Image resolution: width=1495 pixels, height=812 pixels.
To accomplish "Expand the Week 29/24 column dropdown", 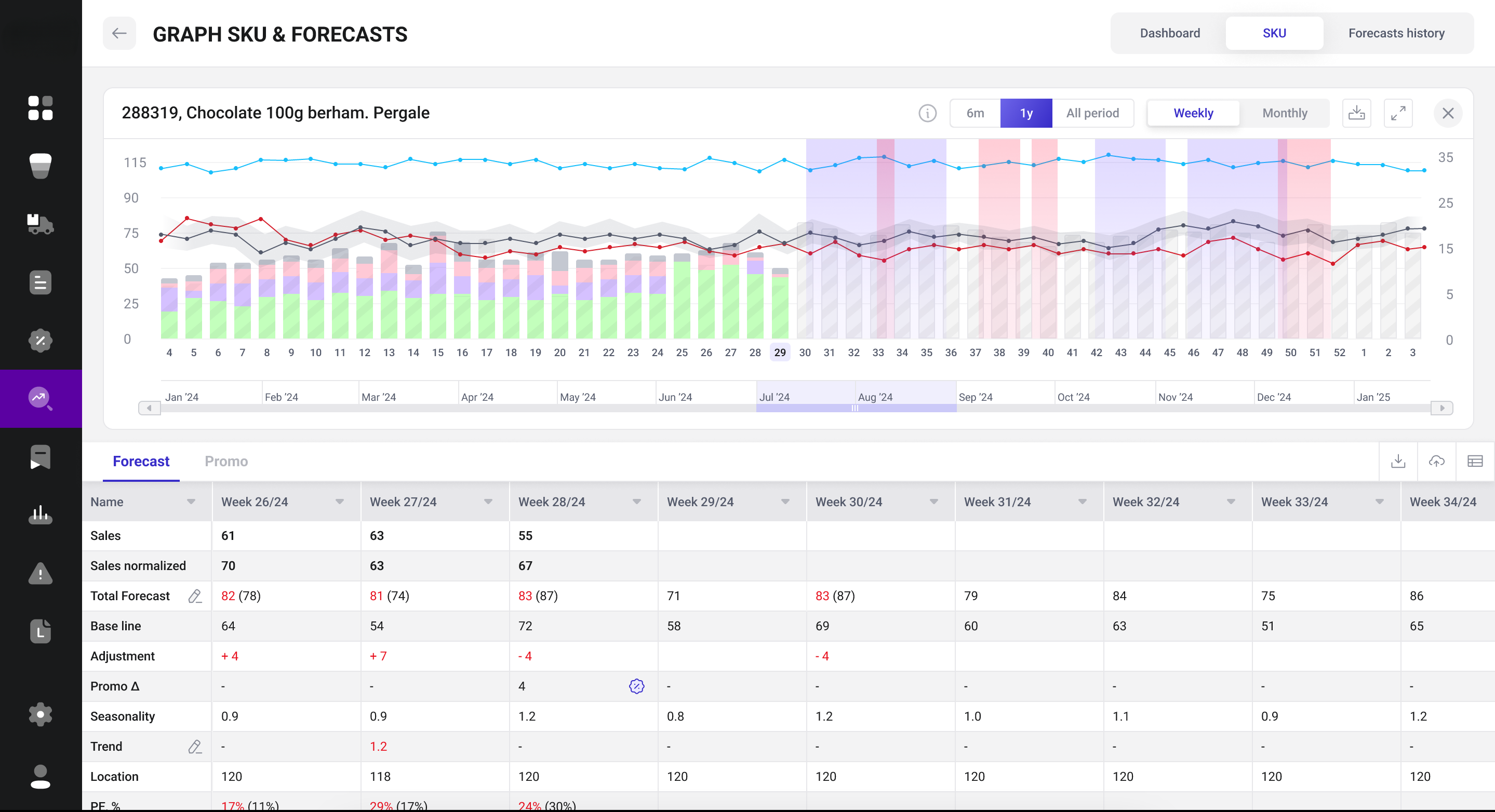I will pos(785,502).
